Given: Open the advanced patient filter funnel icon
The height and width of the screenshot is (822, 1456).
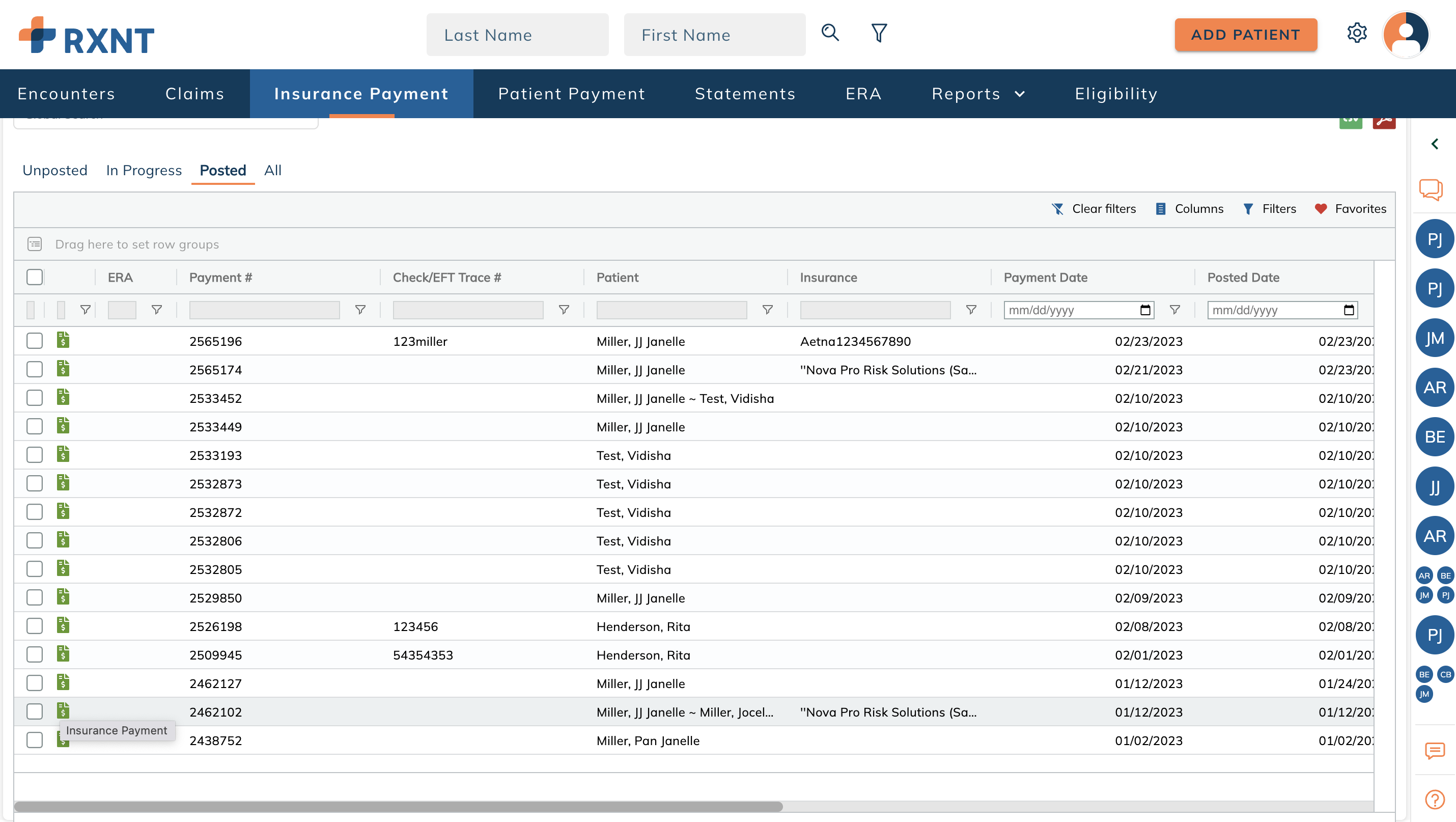Looking at the screenshot, I should [879, 33].
